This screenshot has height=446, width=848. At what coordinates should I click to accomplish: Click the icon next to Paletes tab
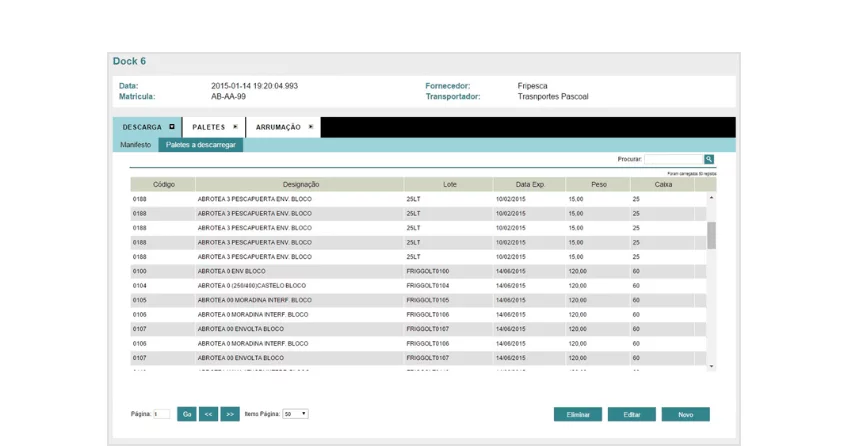[235, 127]
